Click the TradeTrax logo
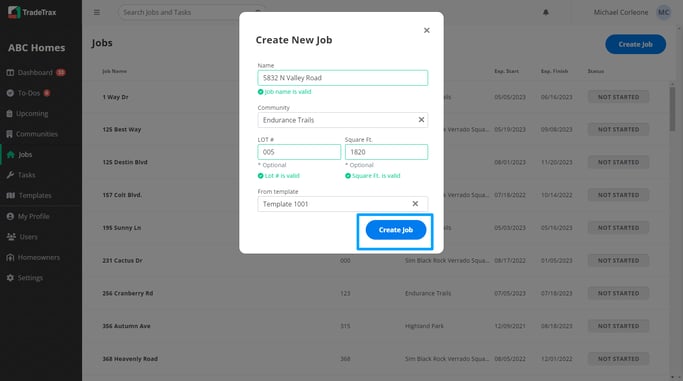This screenshot has width=683, height=381. coord(32,12)
